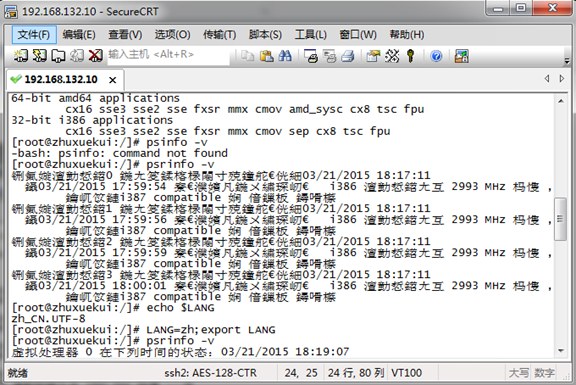Viewport: 576px width, 385px height.
Task: Open the 编辑(E) menu
Action: point(79,35)
